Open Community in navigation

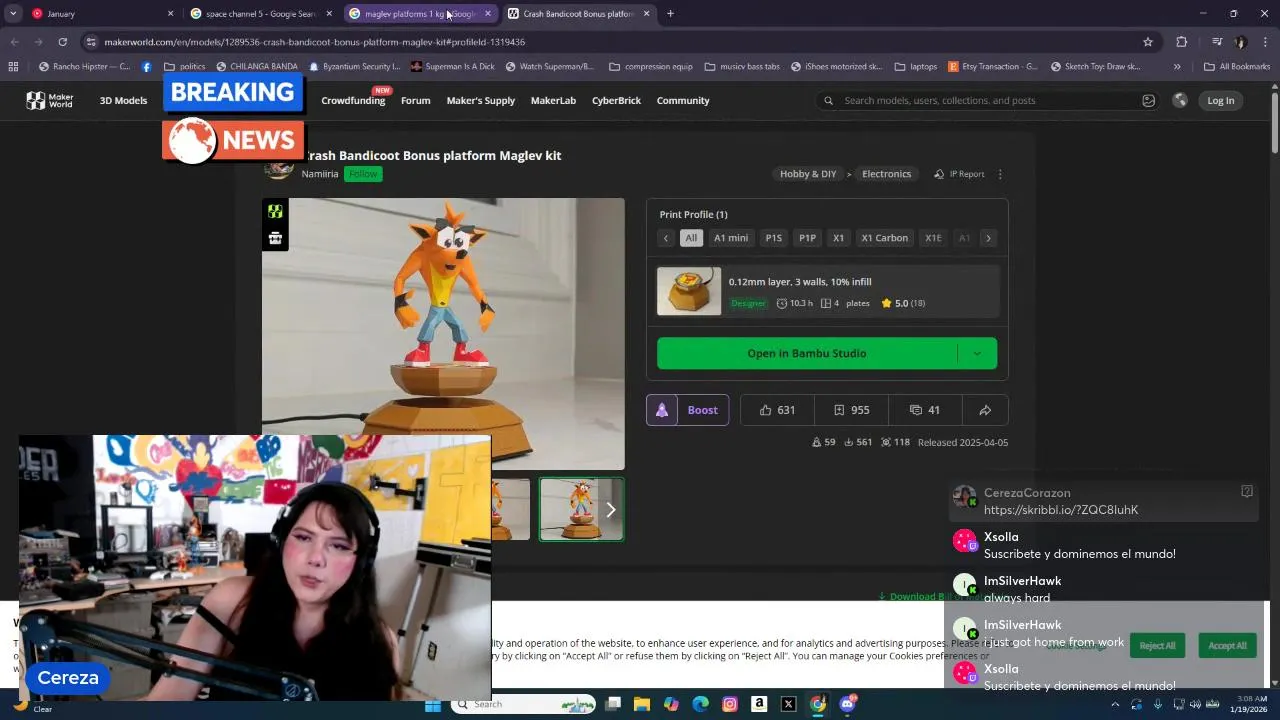tap(683, 101)
